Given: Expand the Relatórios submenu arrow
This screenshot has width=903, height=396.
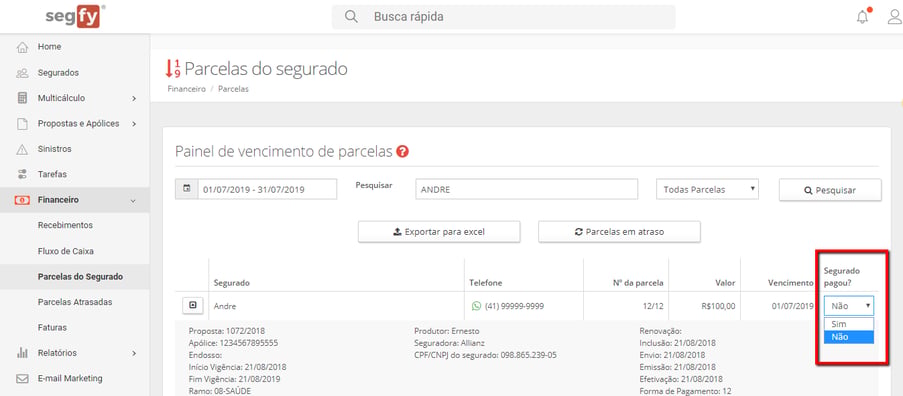Looking at the screenshot, I should (134, 353).
